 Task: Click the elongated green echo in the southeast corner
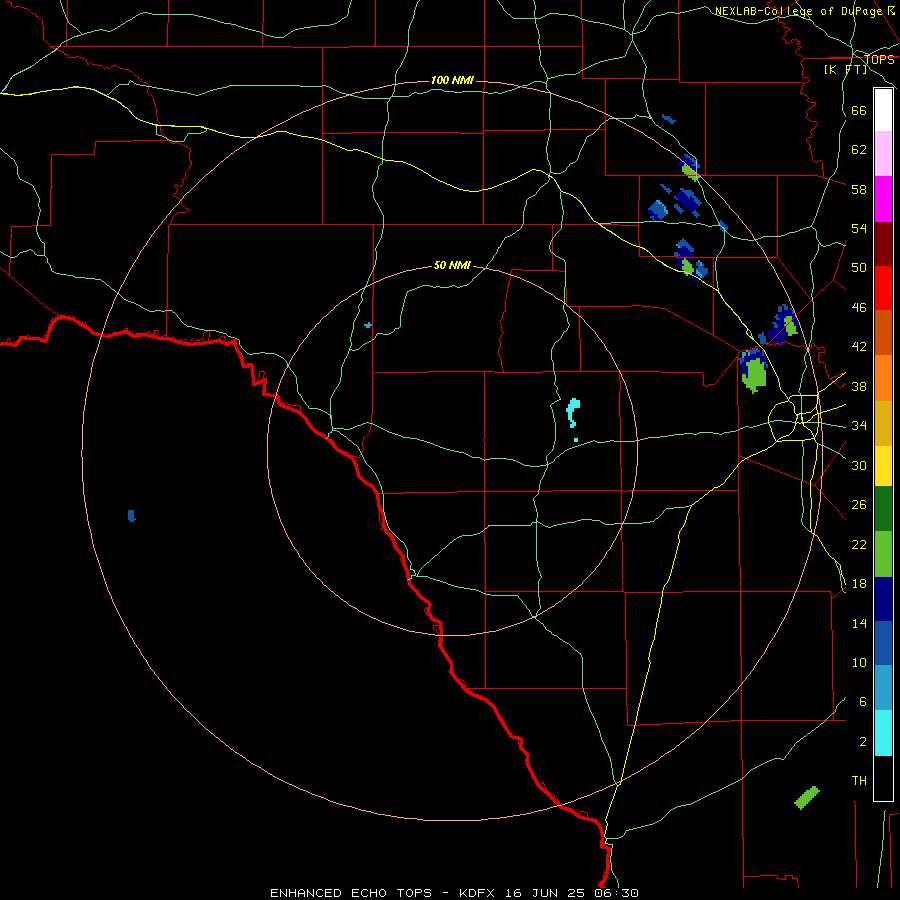tap(807, 797)
